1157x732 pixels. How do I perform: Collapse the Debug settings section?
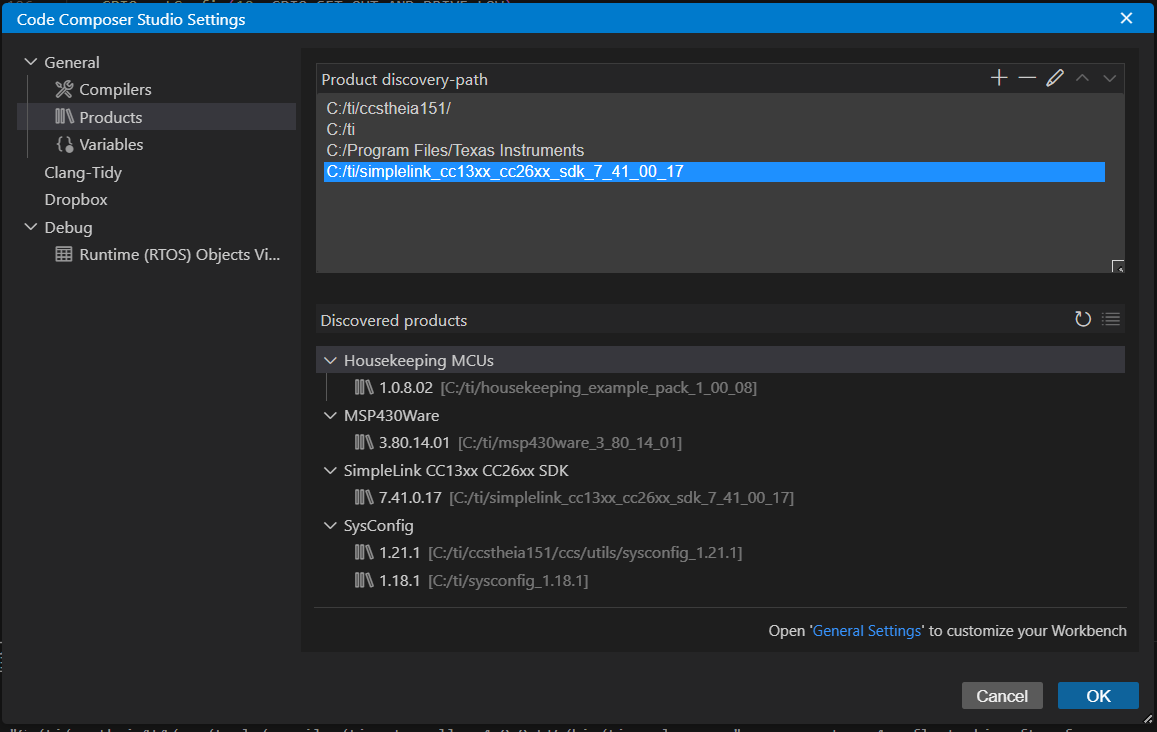pyautogui.click(x=31, y=227)
